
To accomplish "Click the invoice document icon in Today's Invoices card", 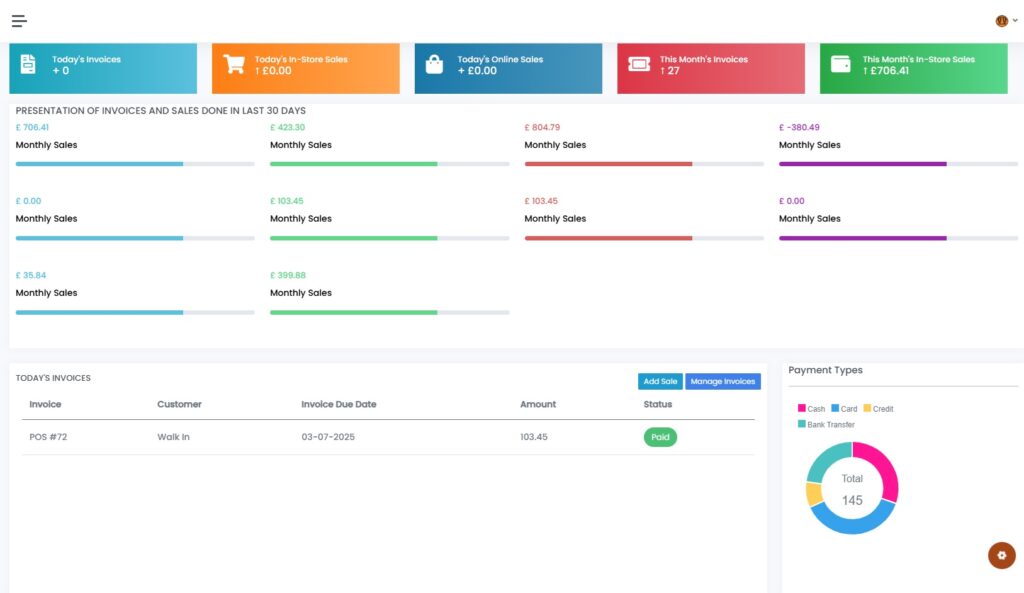I will pos(28,65).
